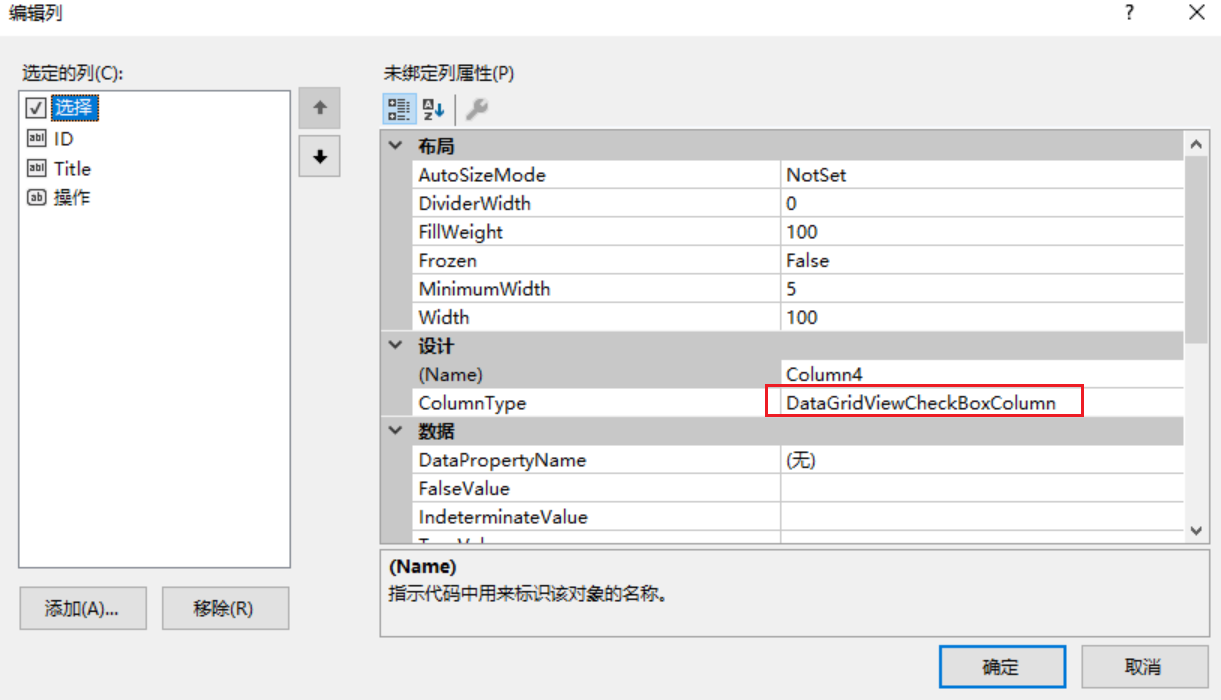This screenshot has height=700, width=1221.
Task: Select the Title column in list
Action: click(x=72, y=169)
